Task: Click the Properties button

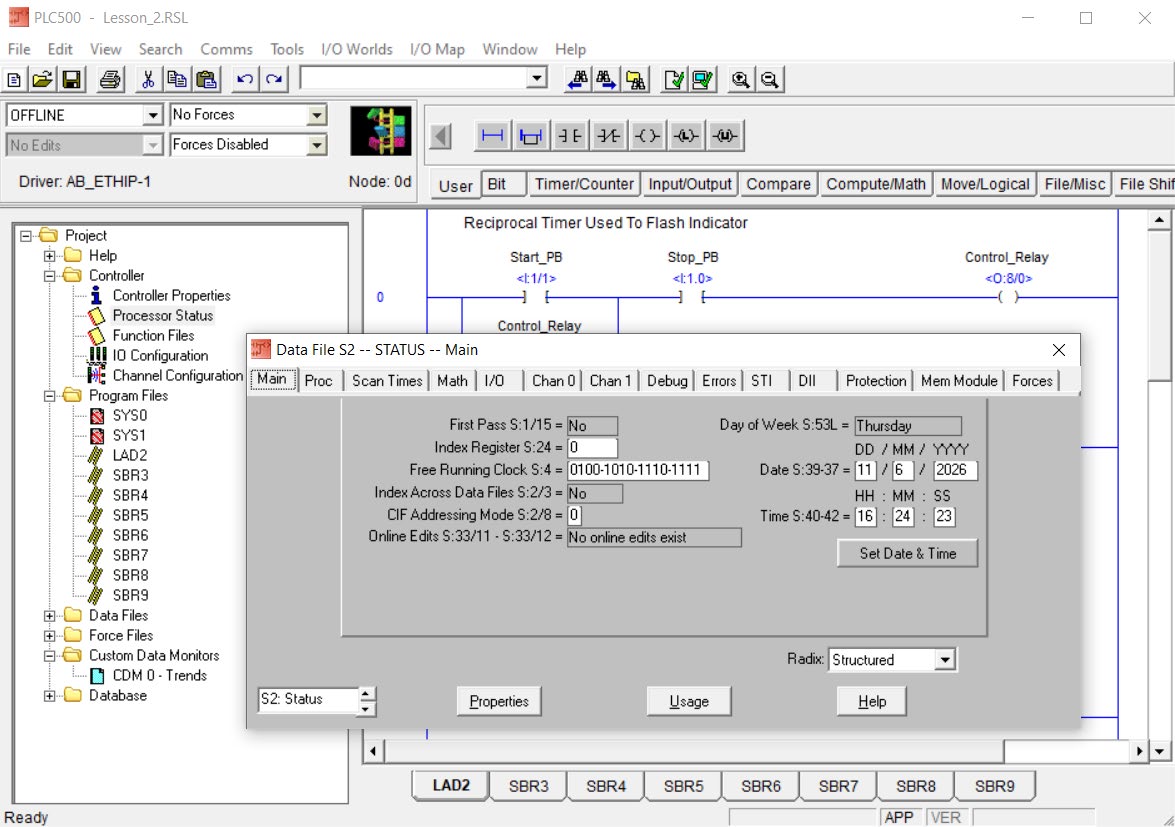Action: 499,702
